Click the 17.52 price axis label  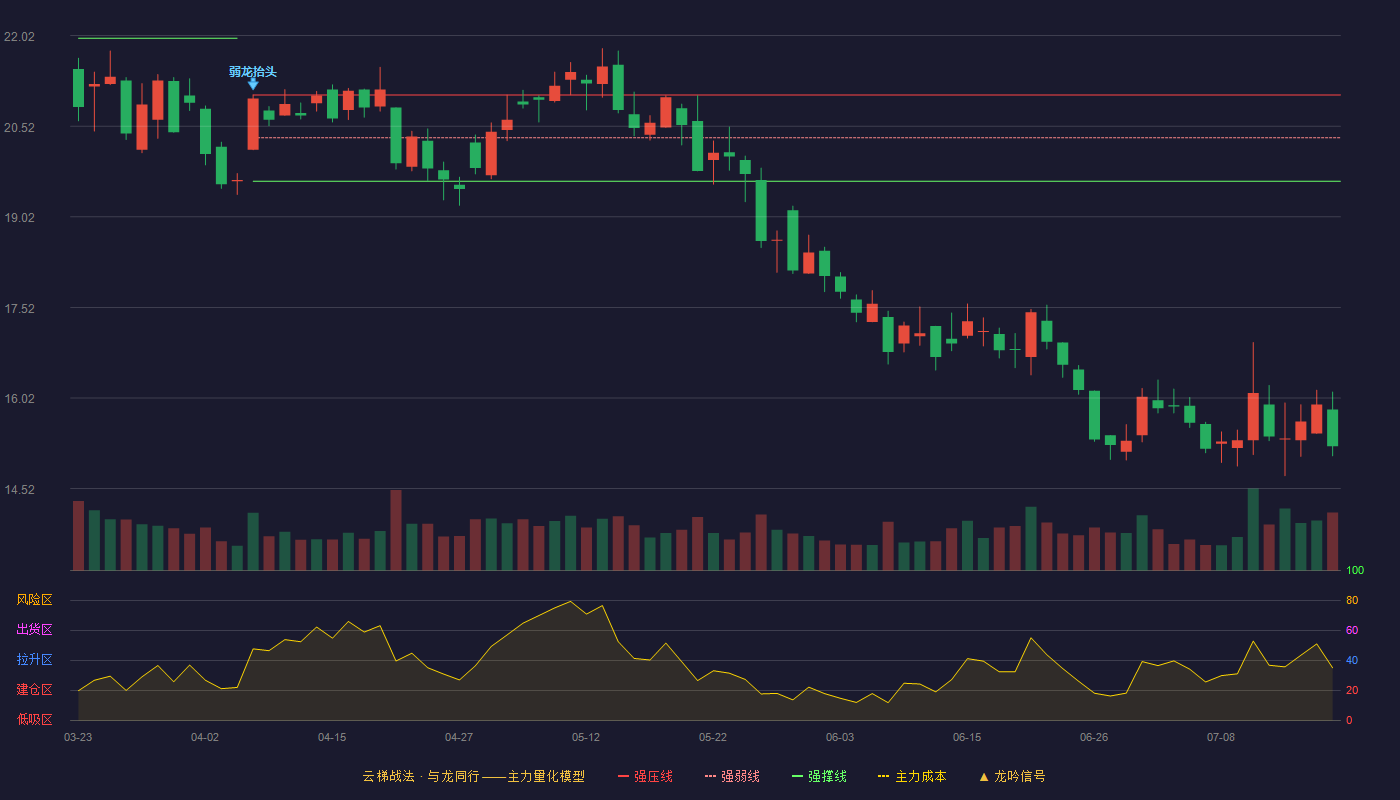19,309
